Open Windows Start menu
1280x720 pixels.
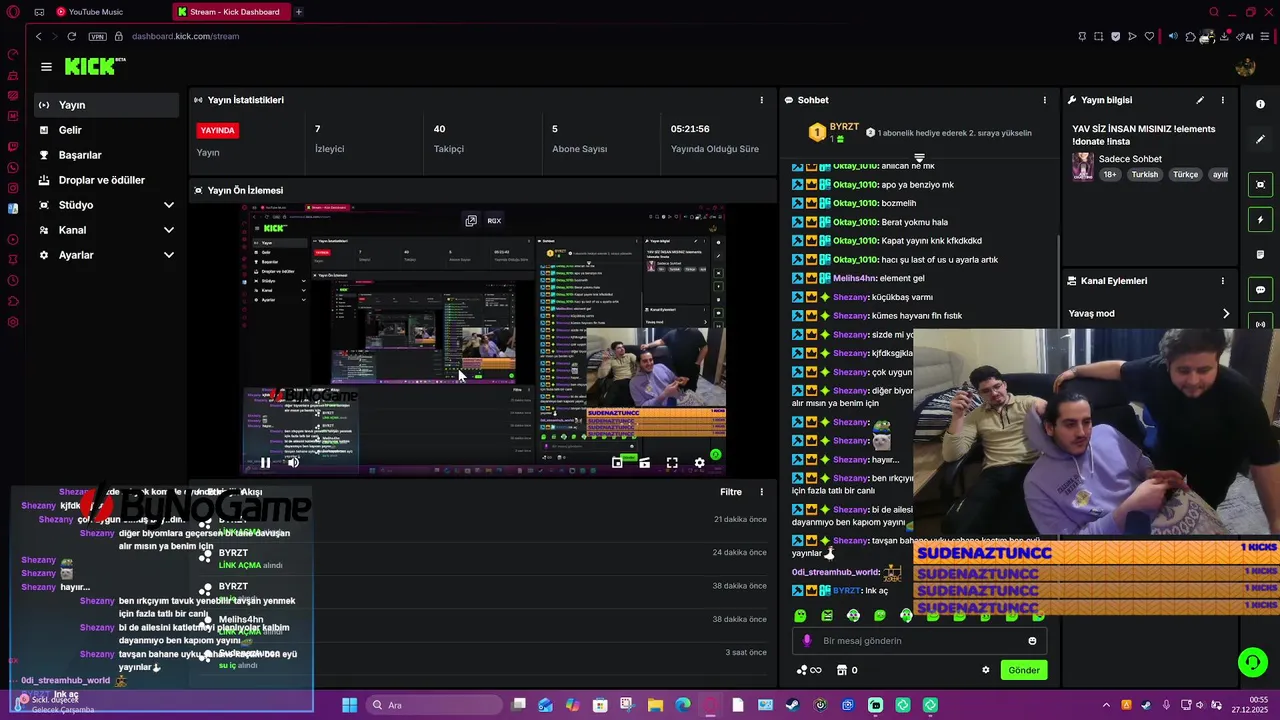tap(349, 705)
